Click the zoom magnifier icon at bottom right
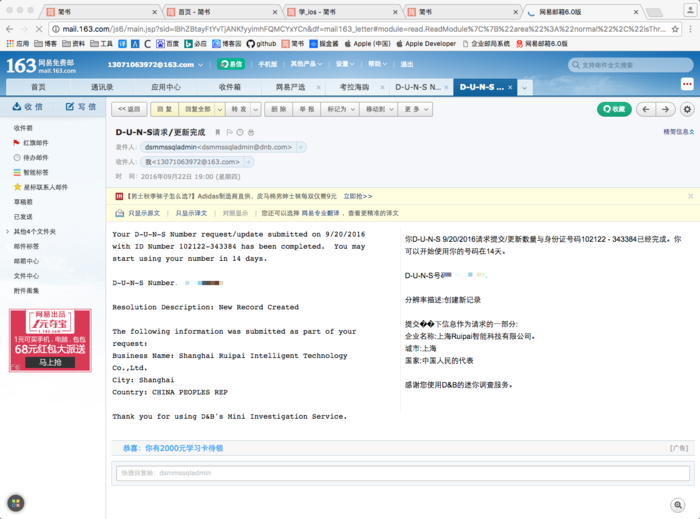The image size is (700, 519). (x=678, y=505)
